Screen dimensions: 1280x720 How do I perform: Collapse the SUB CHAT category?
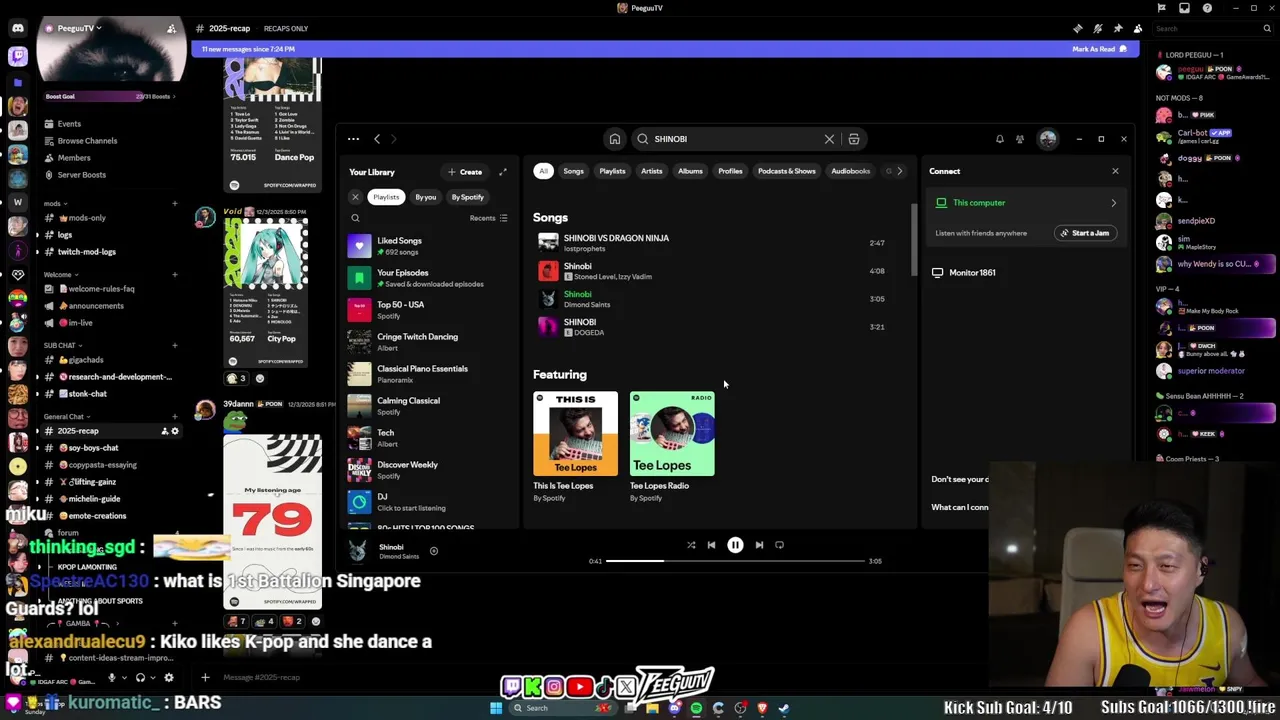coord(62,346)
